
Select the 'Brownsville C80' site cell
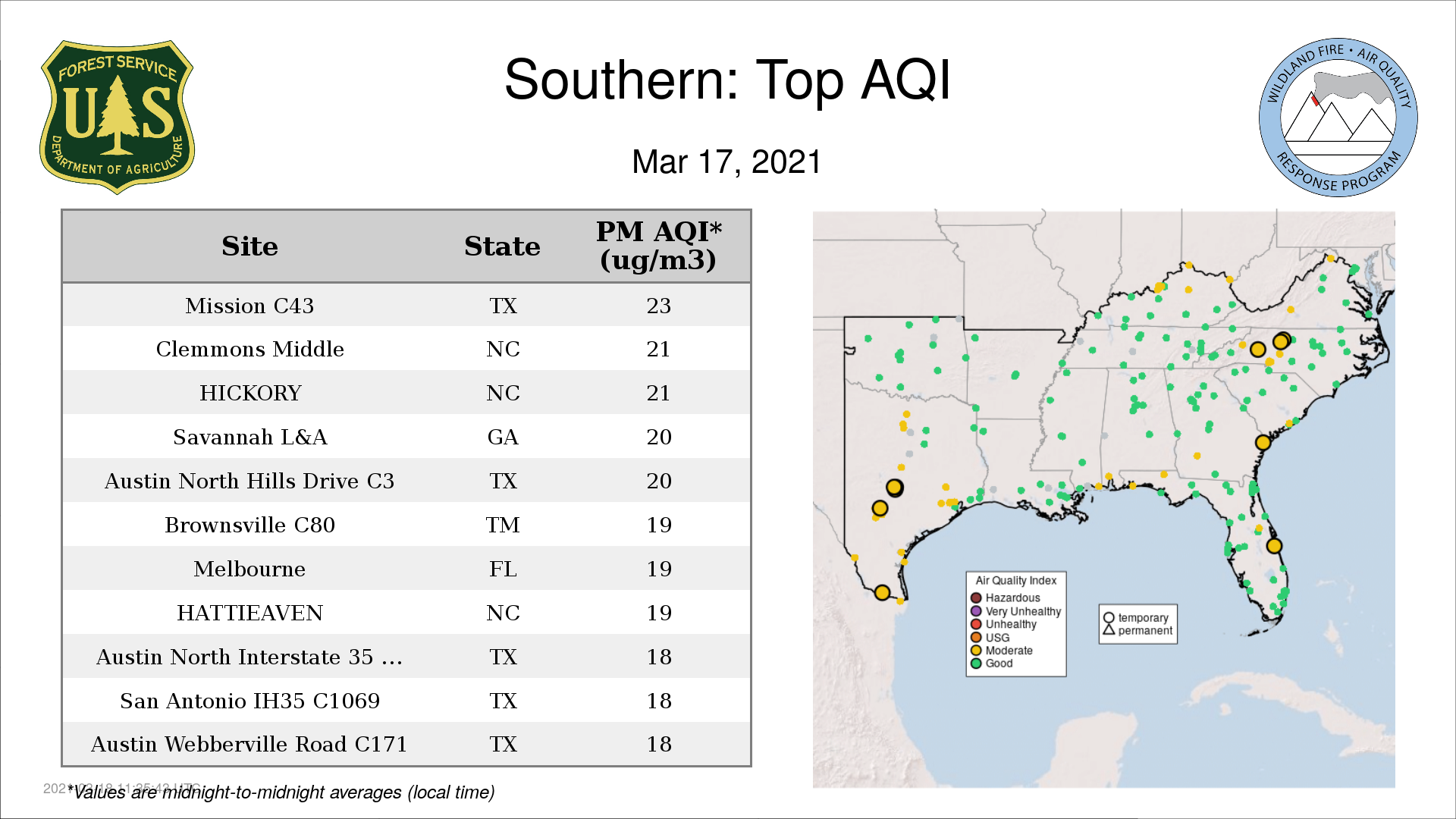pyautogui.click(x=249, y=525)
